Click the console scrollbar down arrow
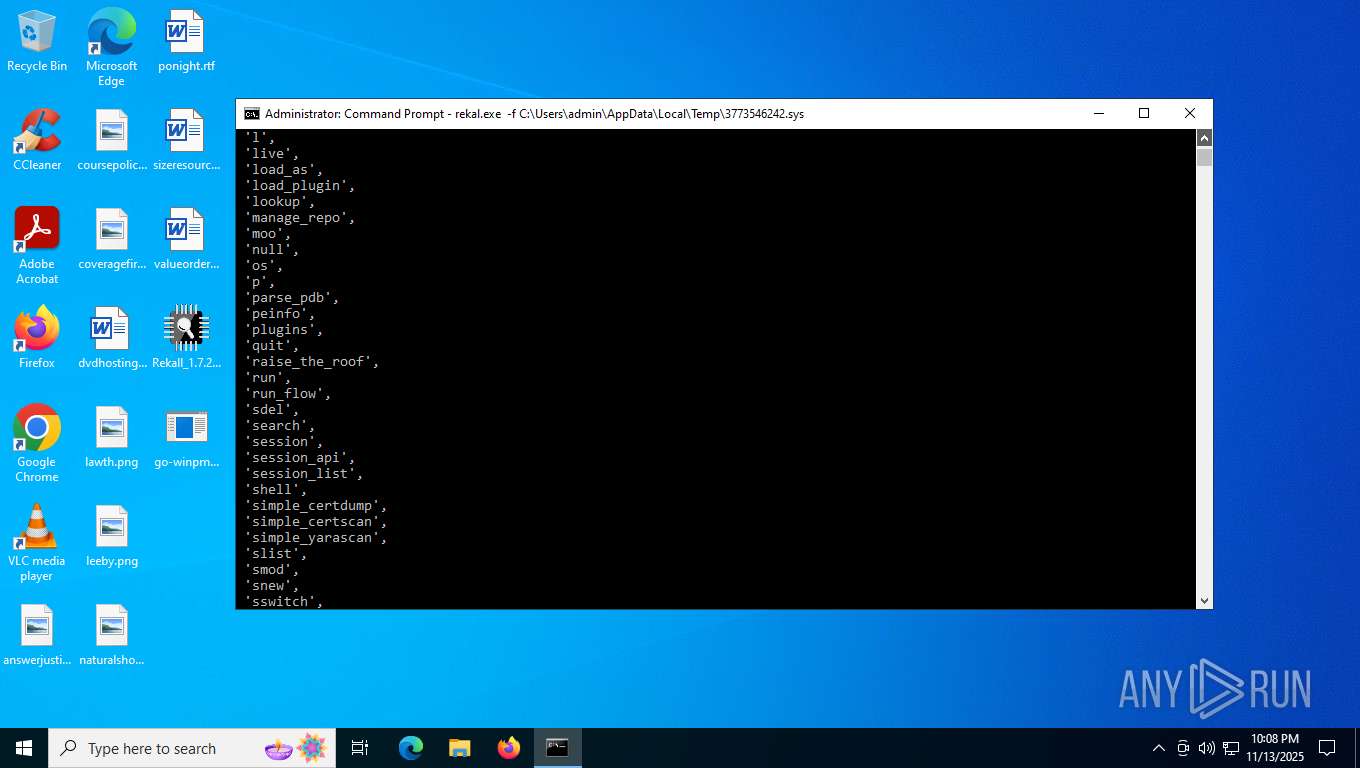This screenshot has width=1360, height=768. 1204,600
